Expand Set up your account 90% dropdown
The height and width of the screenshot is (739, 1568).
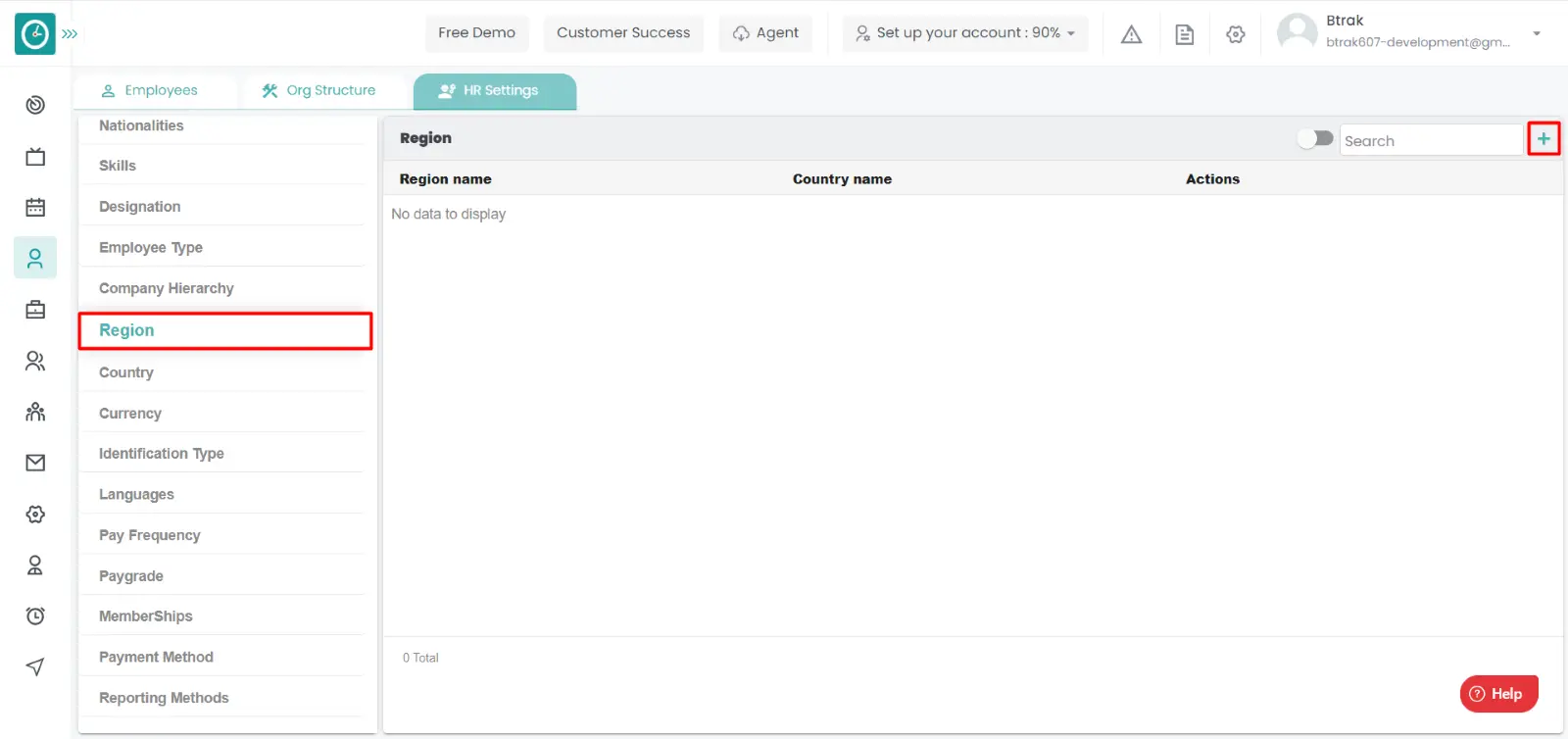click(965, 32)
